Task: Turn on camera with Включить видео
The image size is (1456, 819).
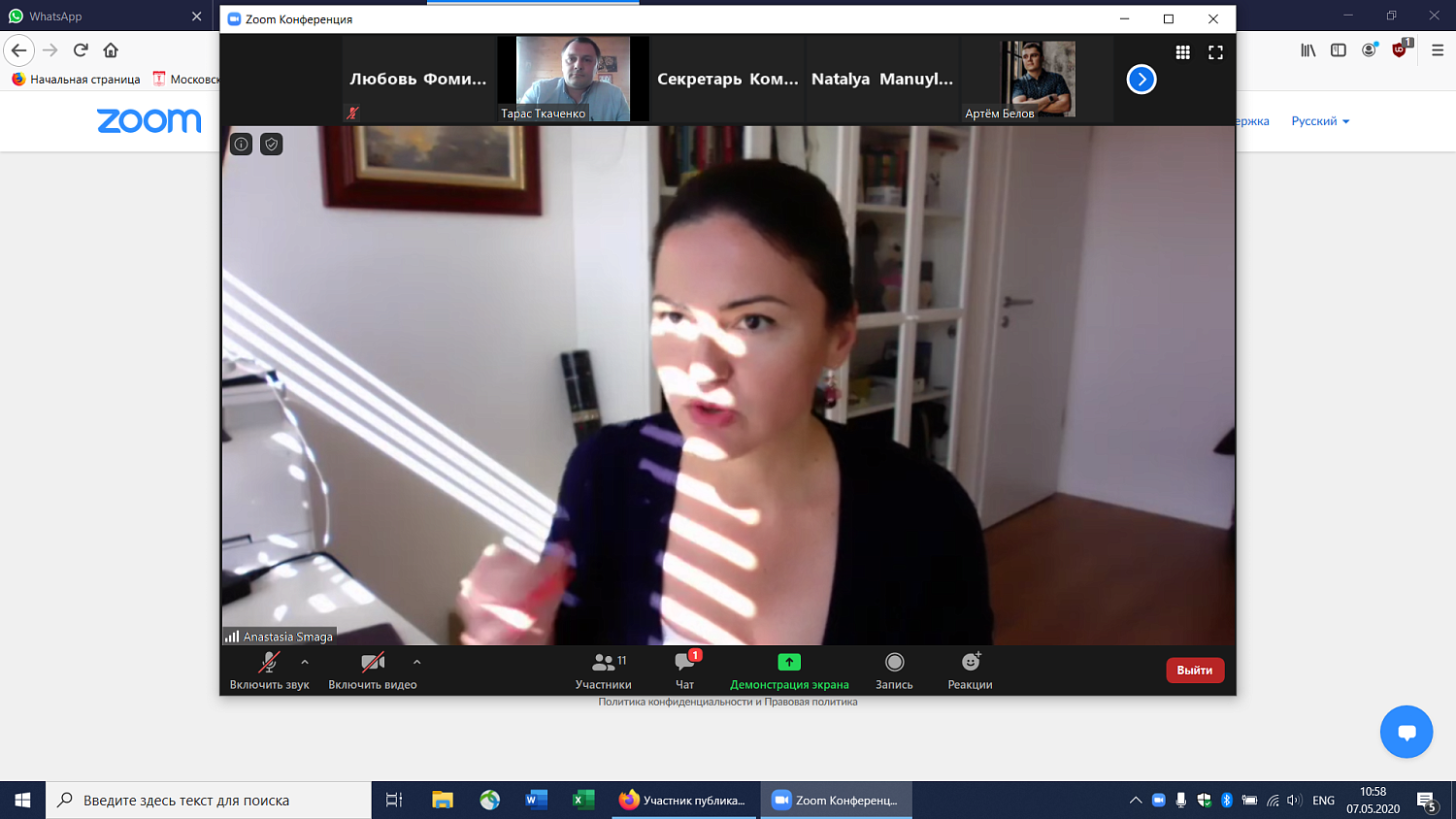Action: point(373,671)
